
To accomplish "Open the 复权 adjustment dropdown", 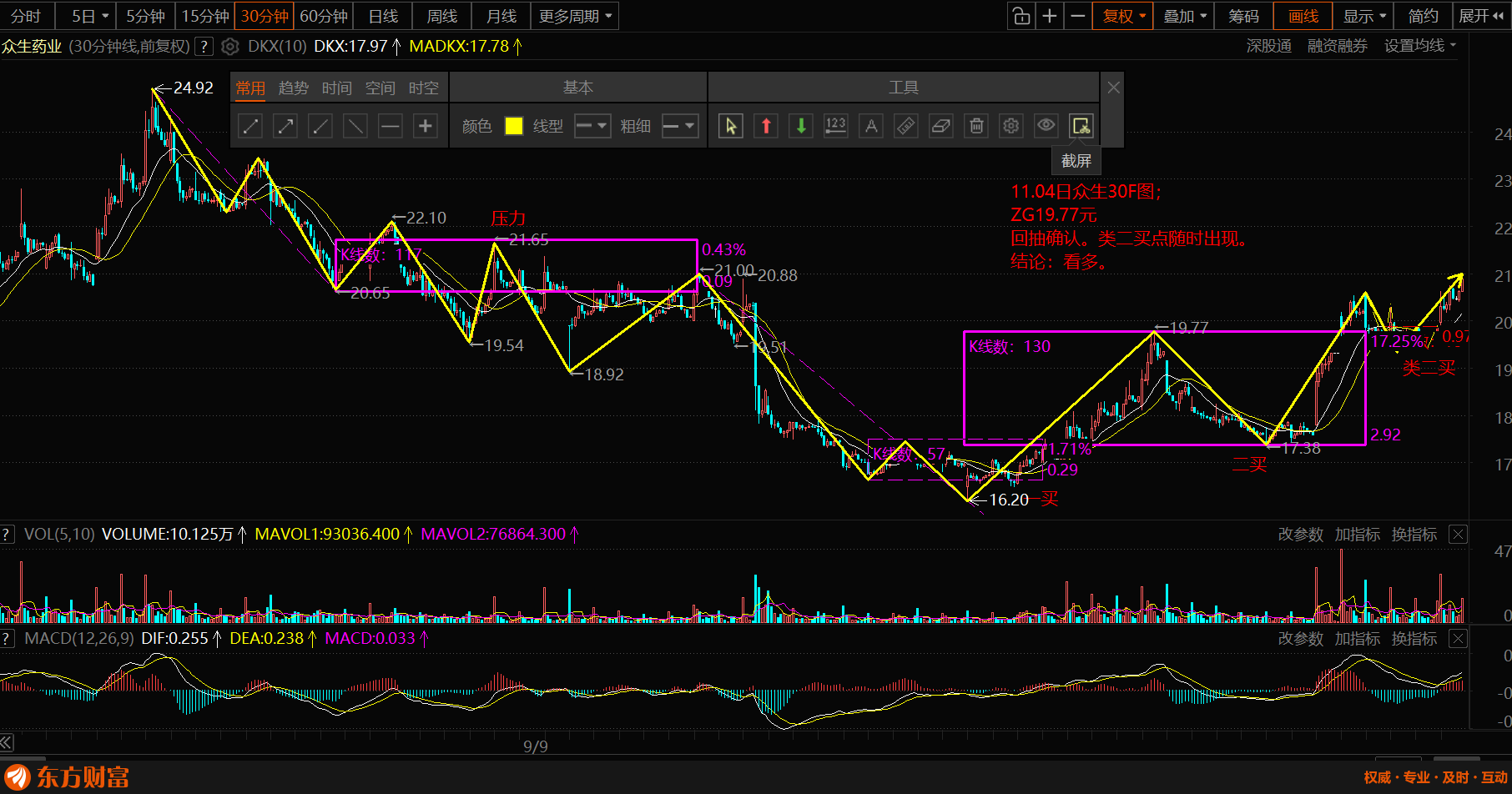I will point(1123,16).
